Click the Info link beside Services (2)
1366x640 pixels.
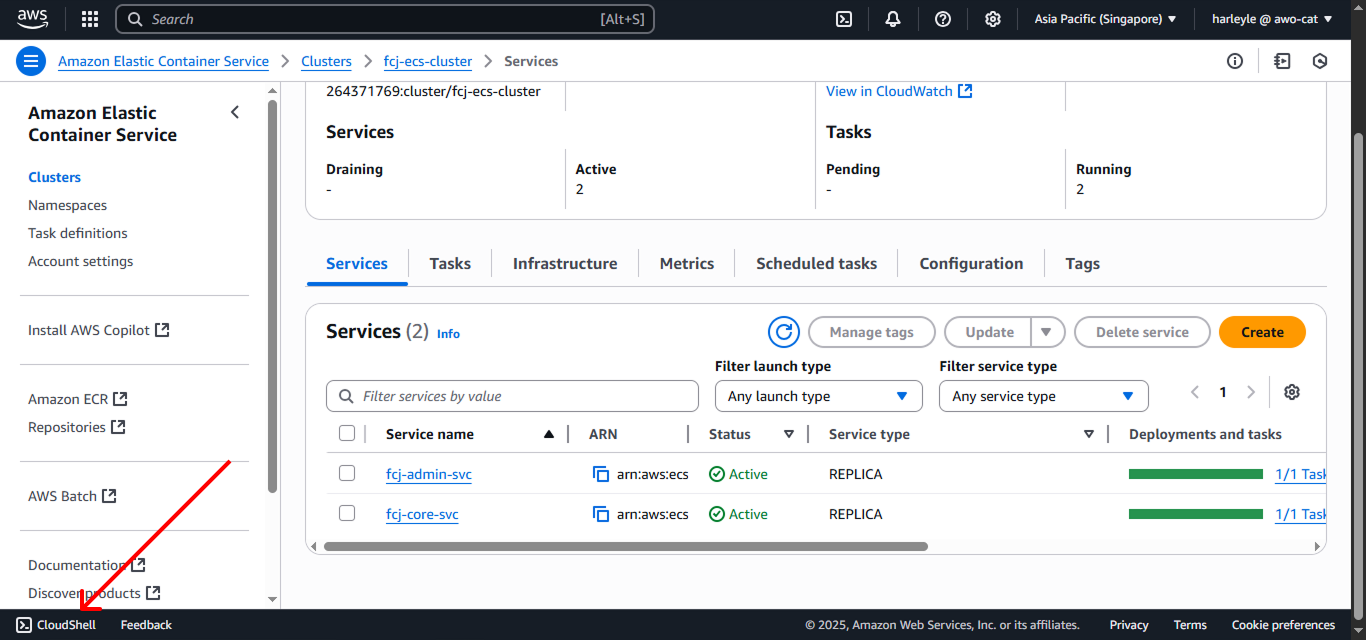448,334
